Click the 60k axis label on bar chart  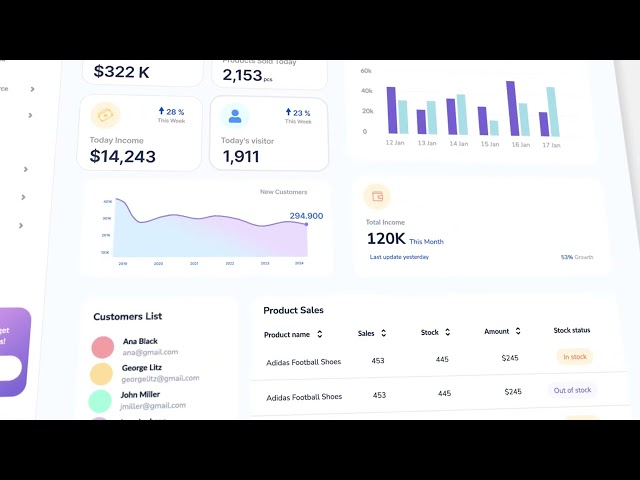click(366, 71)
